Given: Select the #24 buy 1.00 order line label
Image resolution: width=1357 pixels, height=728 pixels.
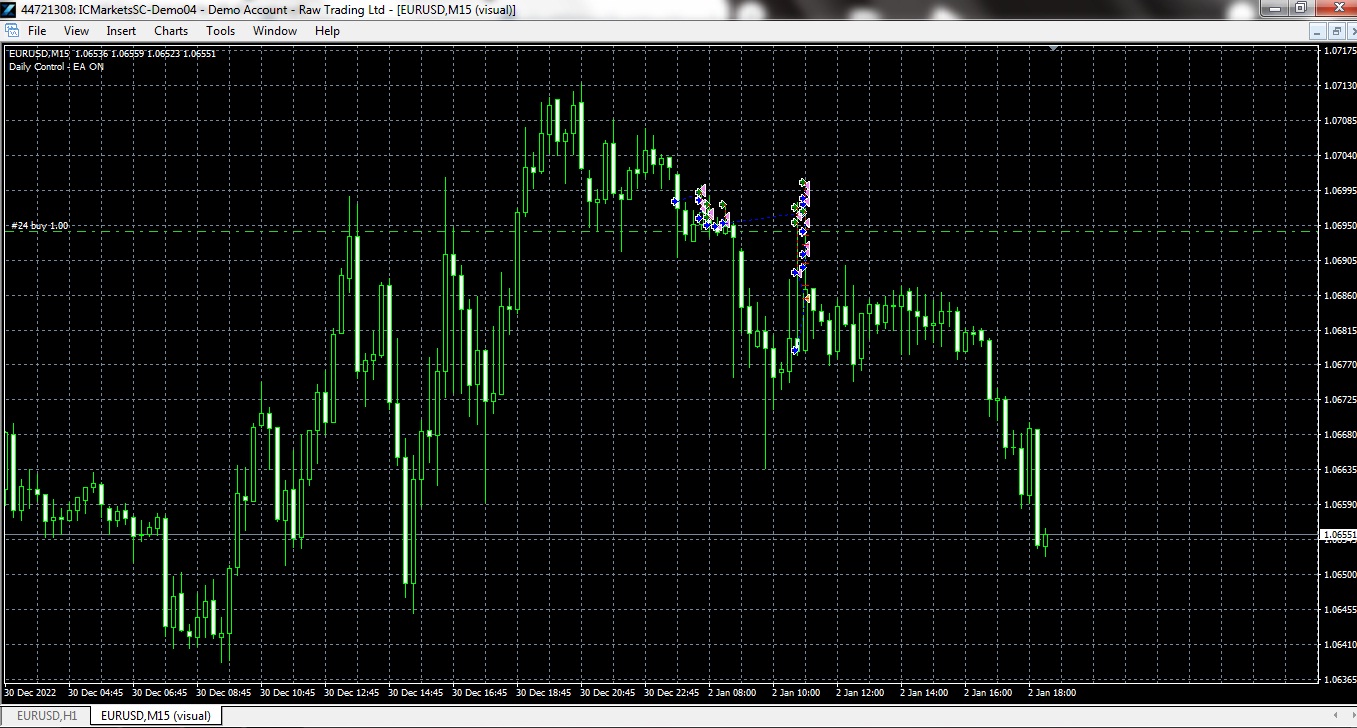Looking at the screenshot, I should (x=39, y=226).
